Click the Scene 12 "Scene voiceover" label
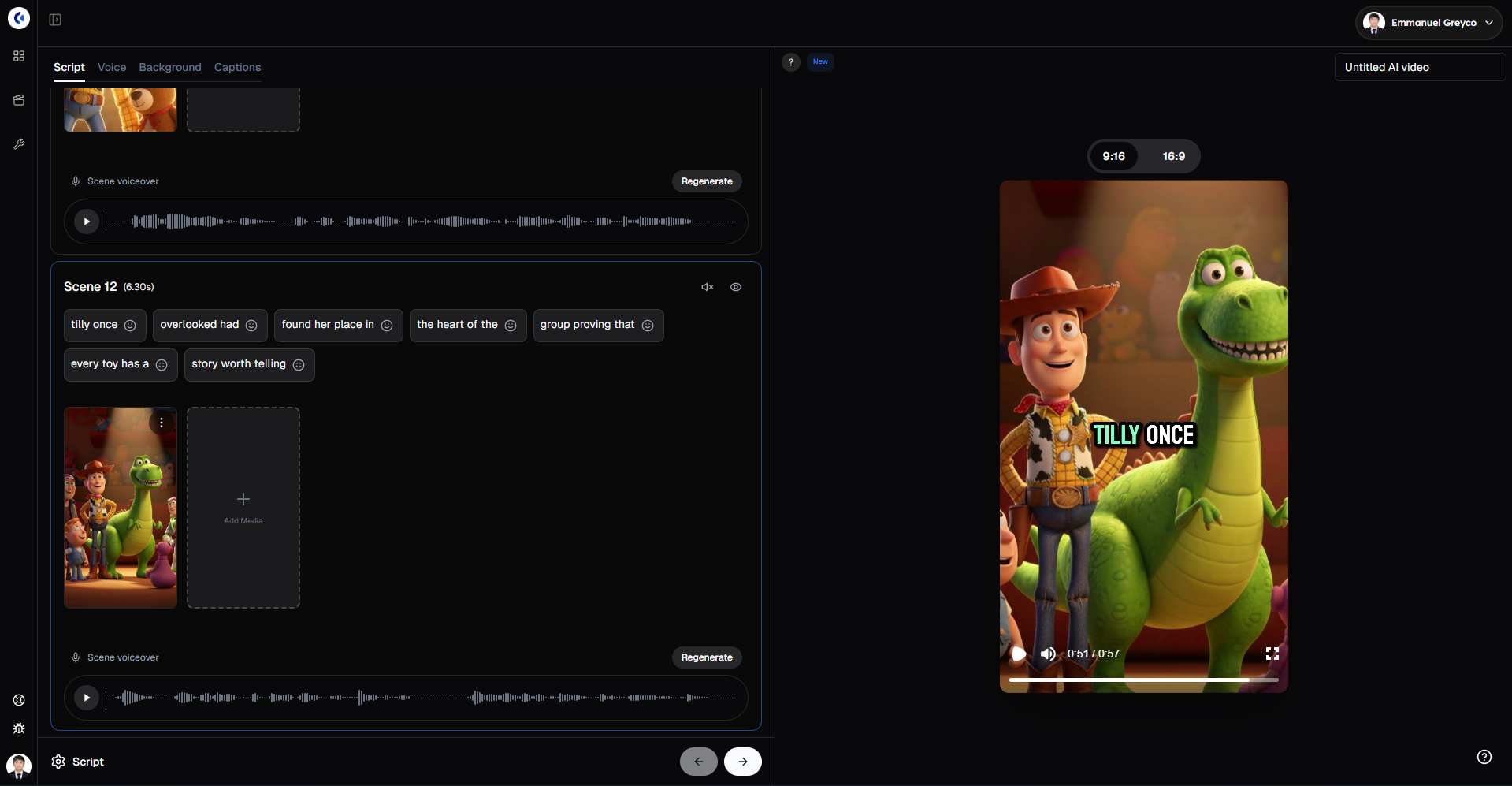This screenshot has width=1512, height=786. (x=123, y=657)
